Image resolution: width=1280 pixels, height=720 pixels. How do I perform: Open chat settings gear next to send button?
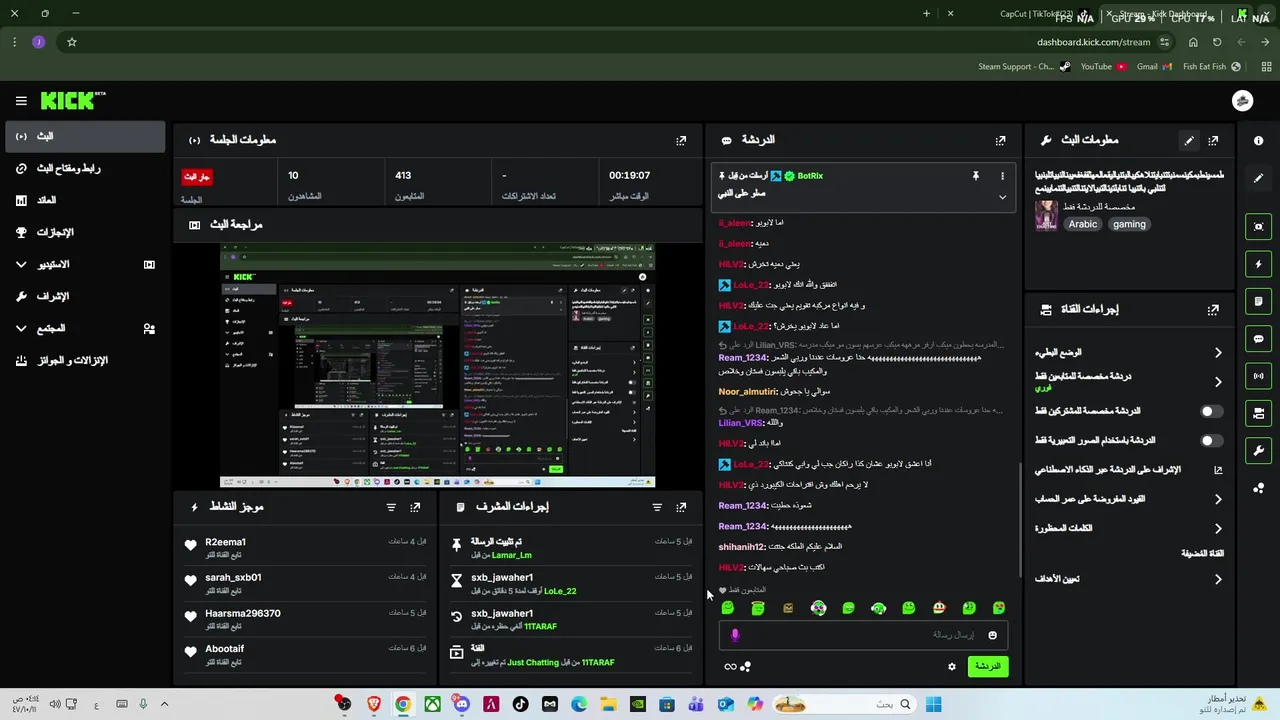(952, 667)
